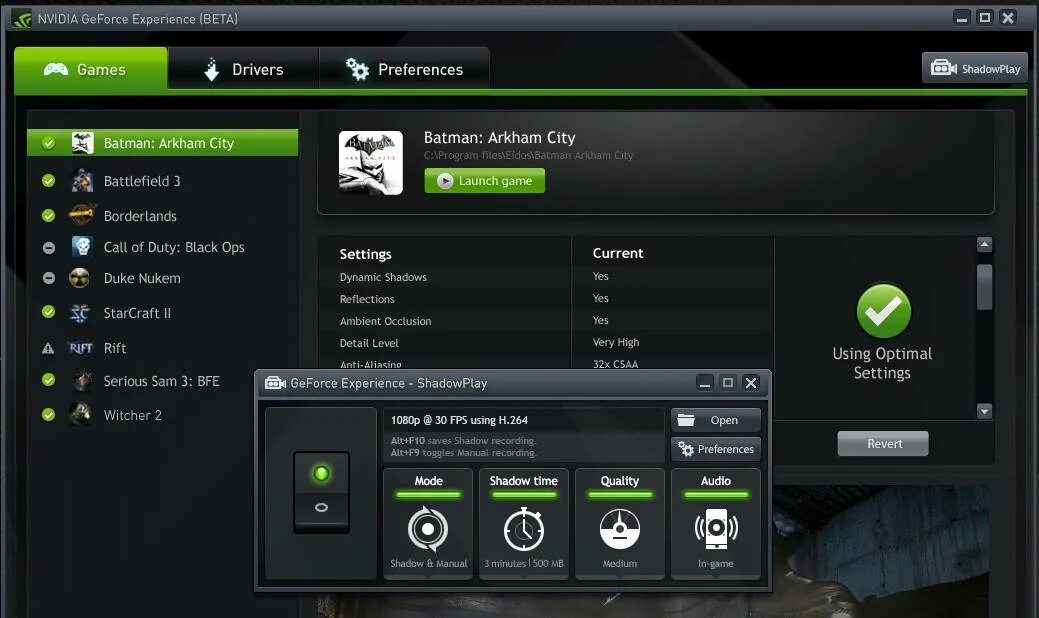Screen dimensions: 1039x618
Task: Click the Settings column header
Action: coord(365,254)
